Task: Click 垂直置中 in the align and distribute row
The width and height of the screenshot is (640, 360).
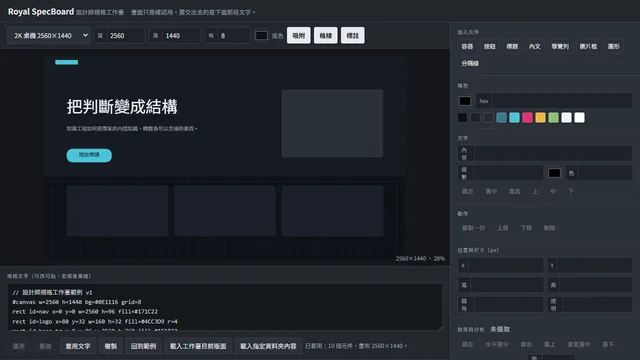Action: (x=579, y=344)
